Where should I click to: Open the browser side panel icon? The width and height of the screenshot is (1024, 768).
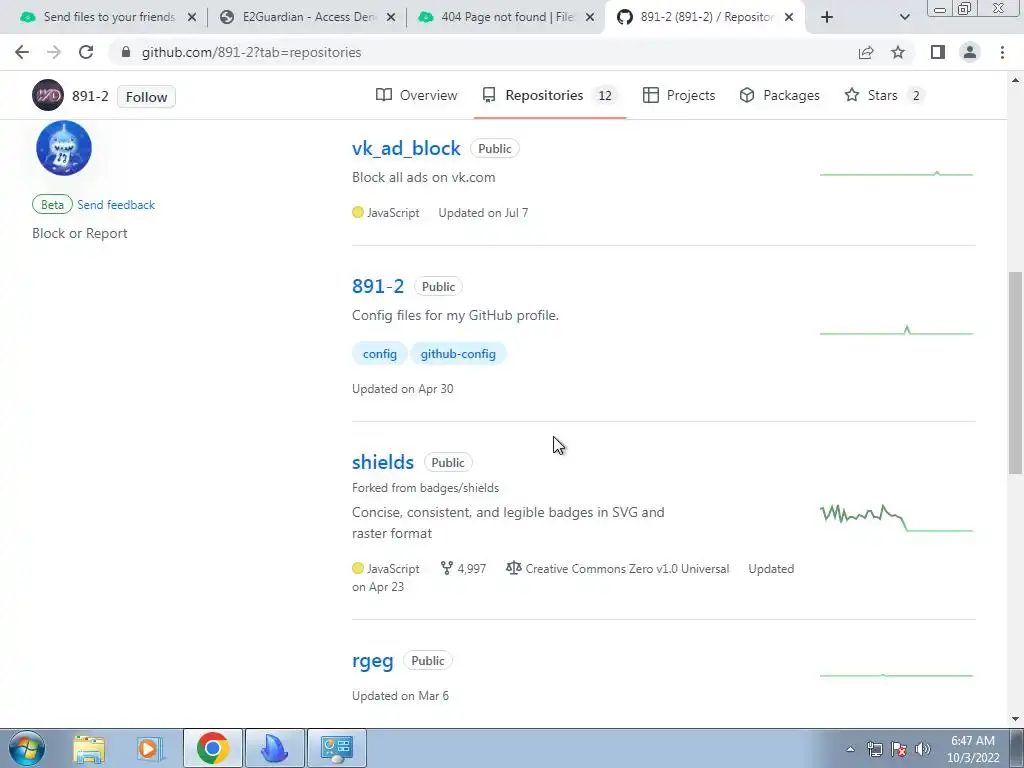click(938, 52)
